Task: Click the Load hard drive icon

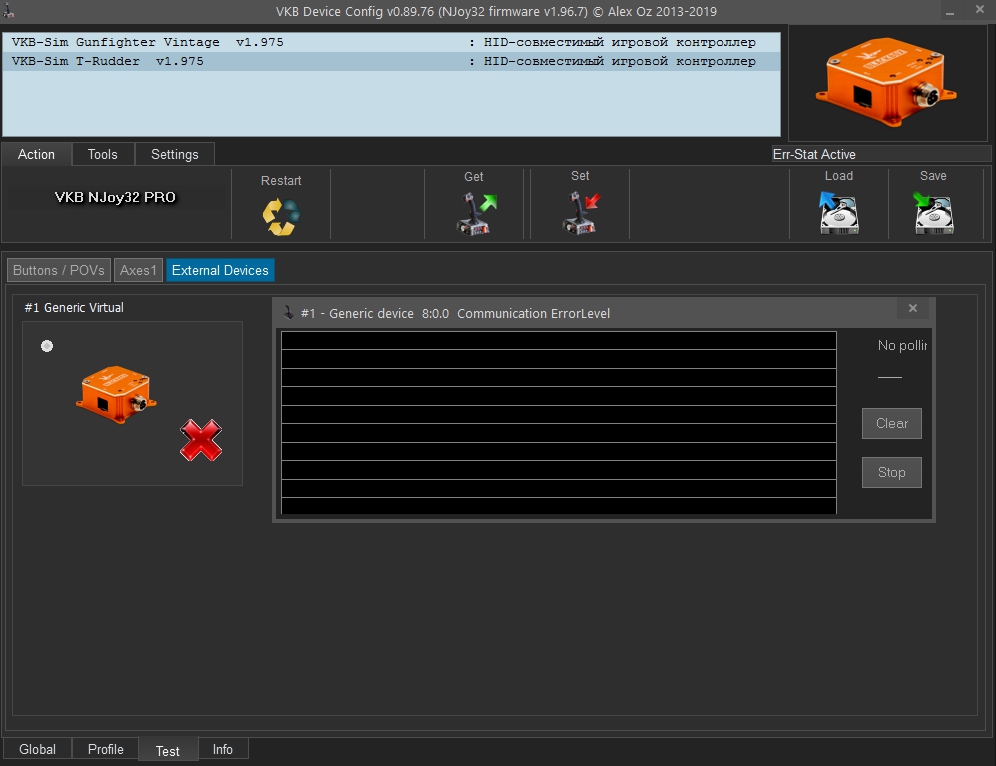Action: click(838, 213)
